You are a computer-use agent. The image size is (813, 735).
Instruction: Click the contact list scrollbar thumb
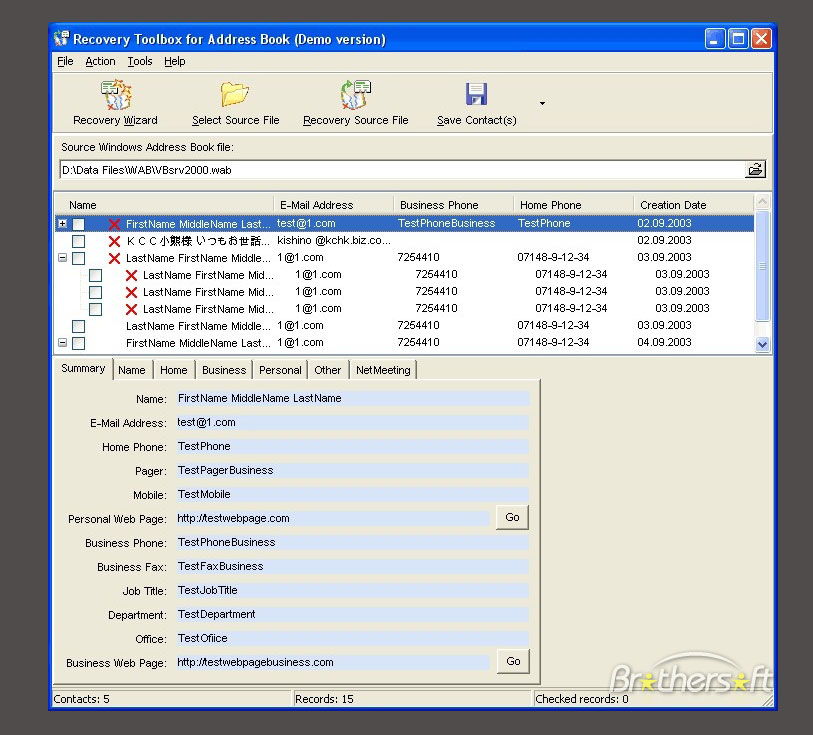762,266
